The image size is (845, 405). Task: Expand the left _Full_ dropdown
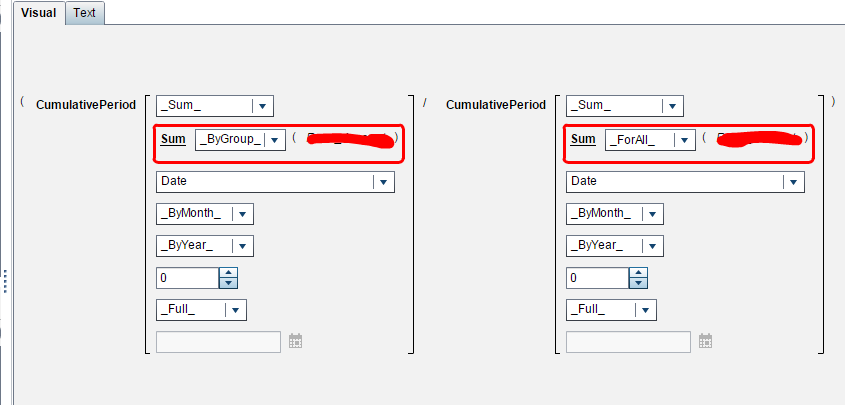point(236,310)
